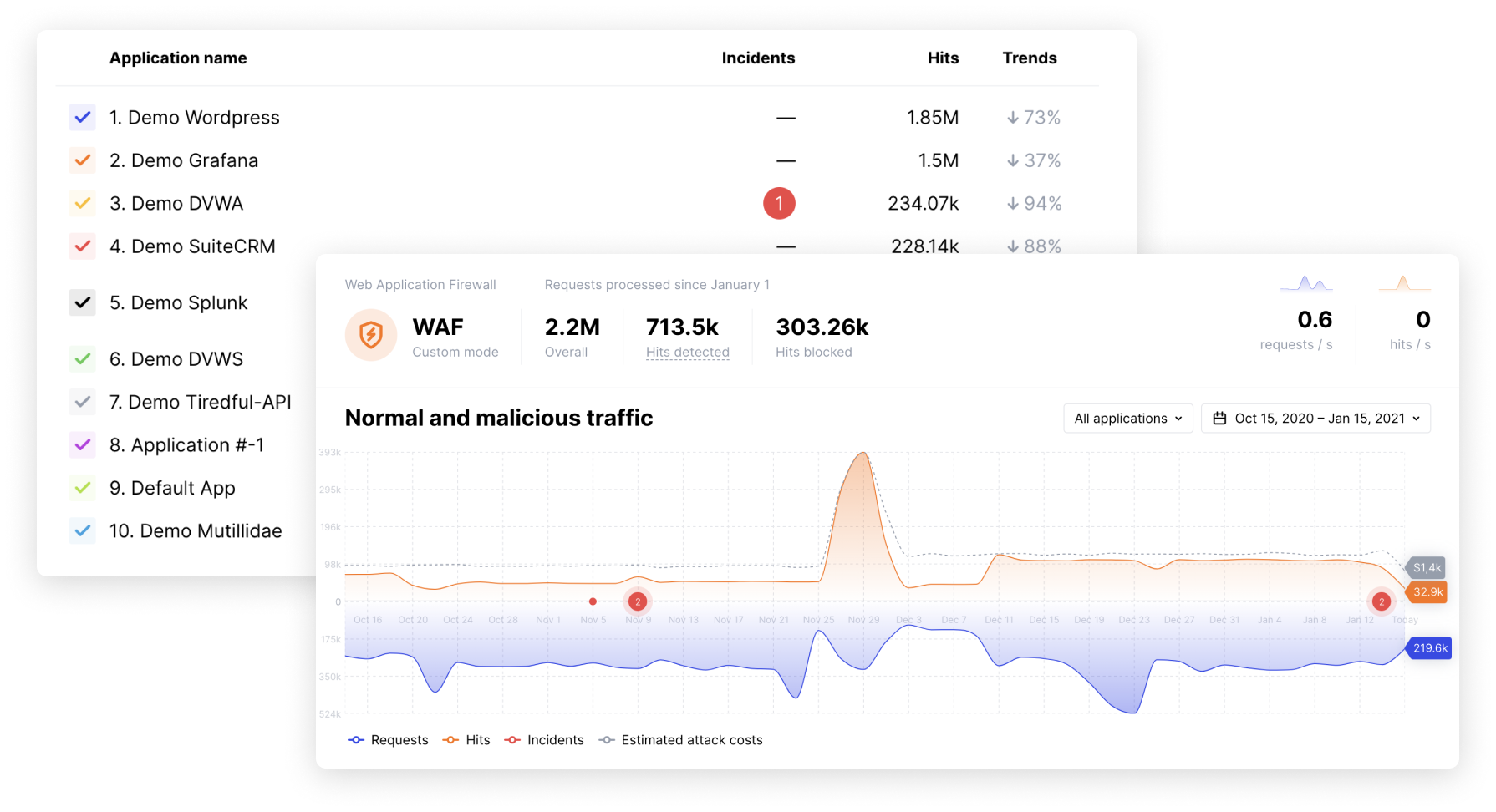1496x812 pixels.
Task: Click the requests per second sparkline
Action: [x=1306, y=283]
